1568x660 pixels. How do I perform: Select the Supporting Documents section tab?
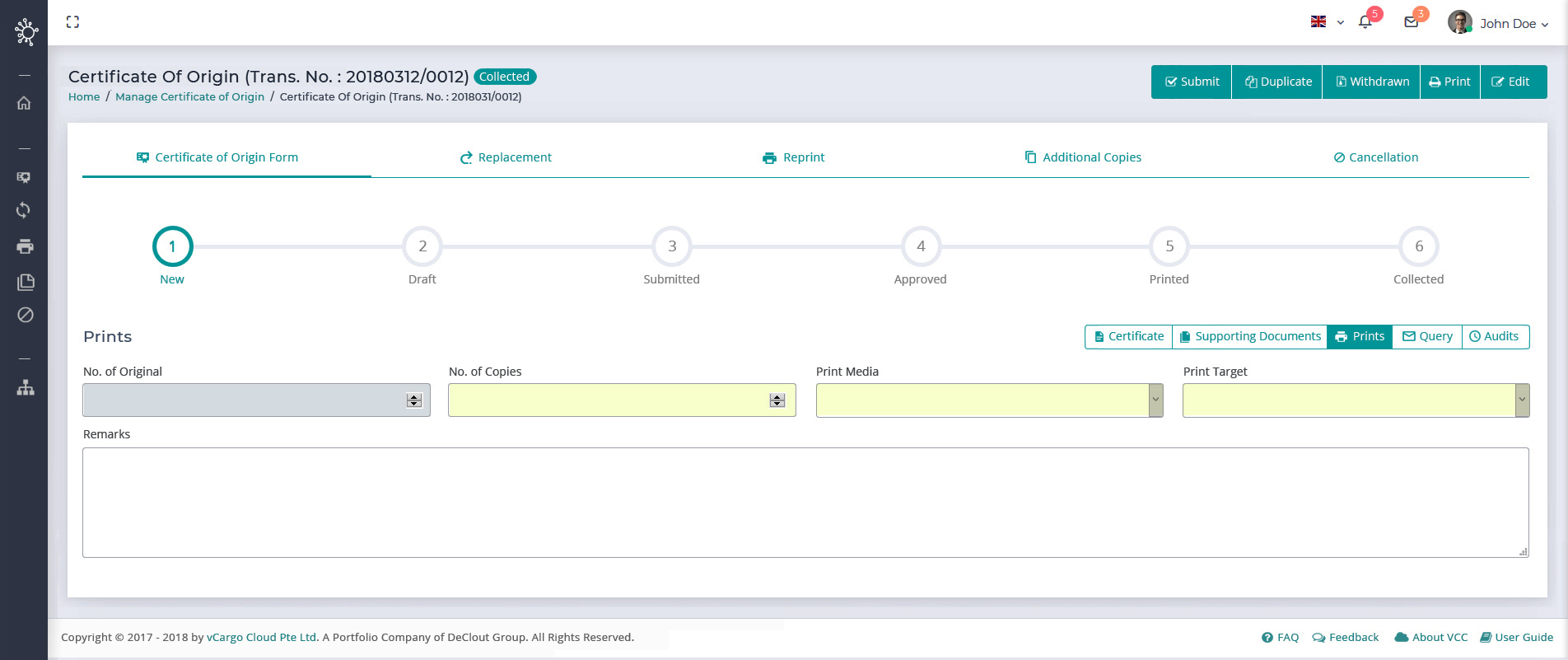click(x=1249, y=336)
